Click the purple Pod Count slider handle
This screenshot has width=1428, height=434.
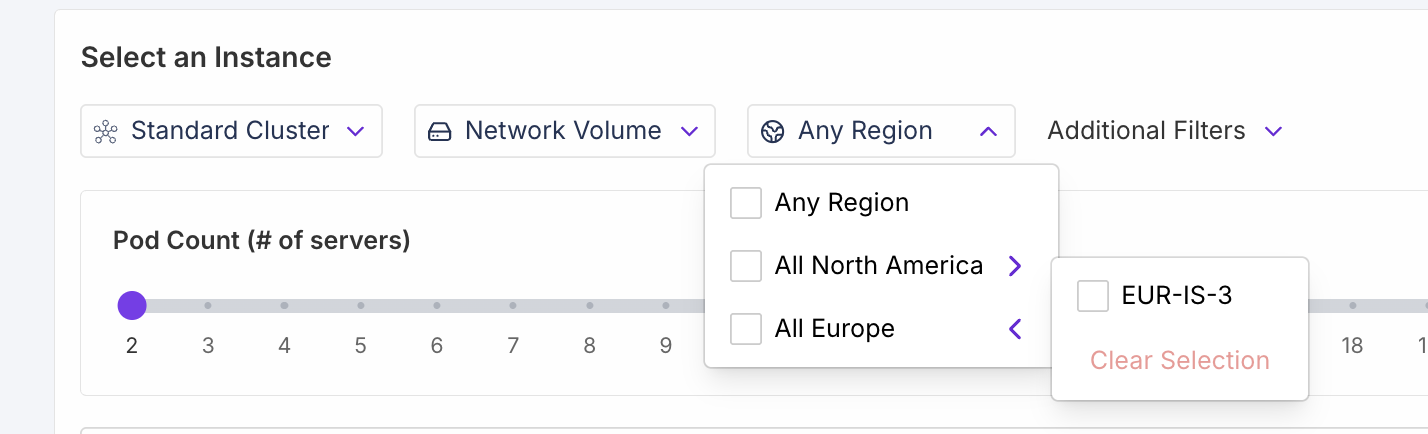coord(132,305)
